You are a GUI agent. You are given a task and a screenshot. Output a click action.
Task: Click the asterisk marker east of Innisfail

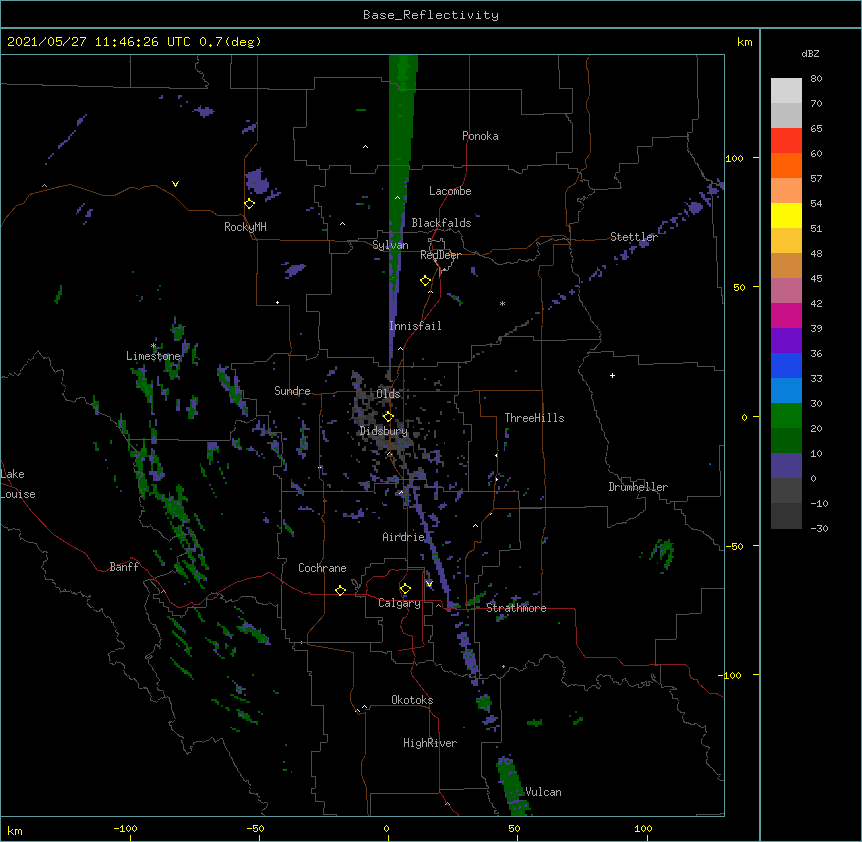[x=502, y=303]
